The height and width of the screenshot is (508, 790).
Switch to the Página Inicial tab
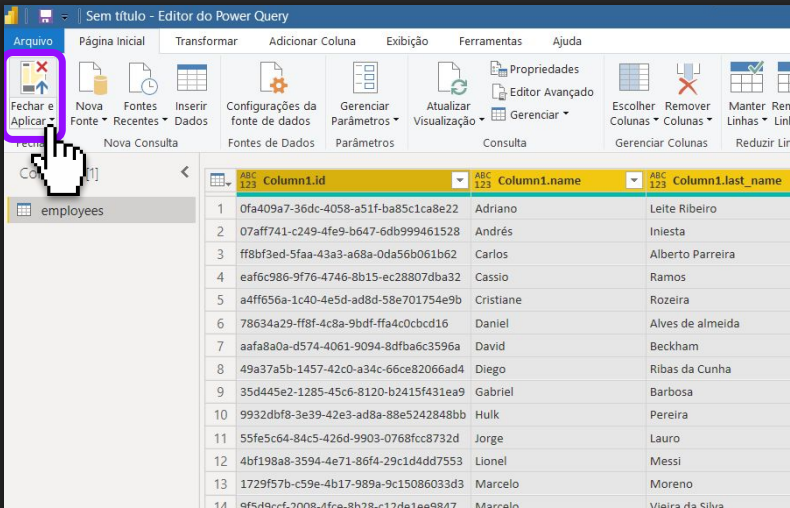click(x=112, y=41)
